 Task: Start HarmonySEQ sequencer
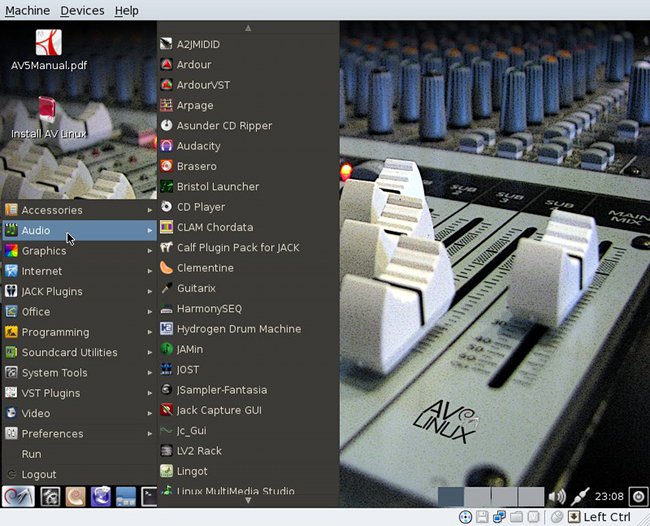click(248, 308)
